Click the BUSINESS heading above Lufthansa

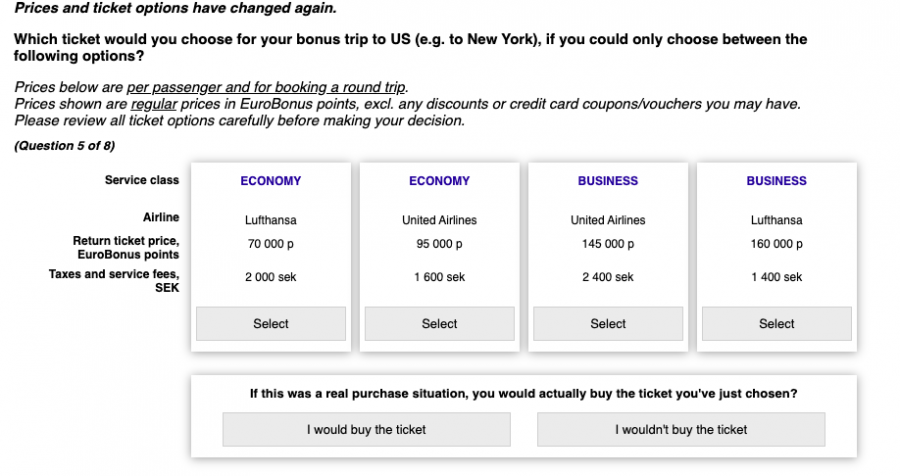click(776, 181)
